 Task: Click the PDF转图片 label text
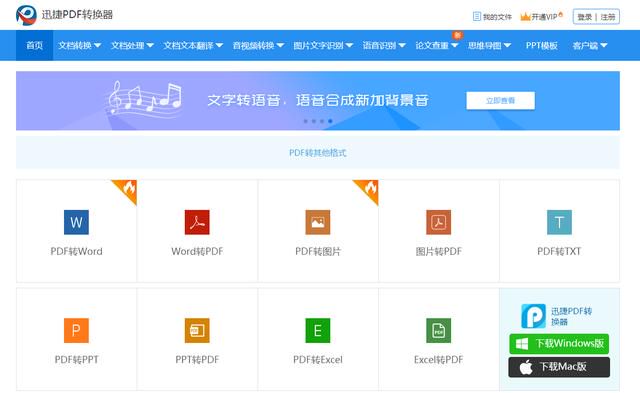click(x=318, y=251)
